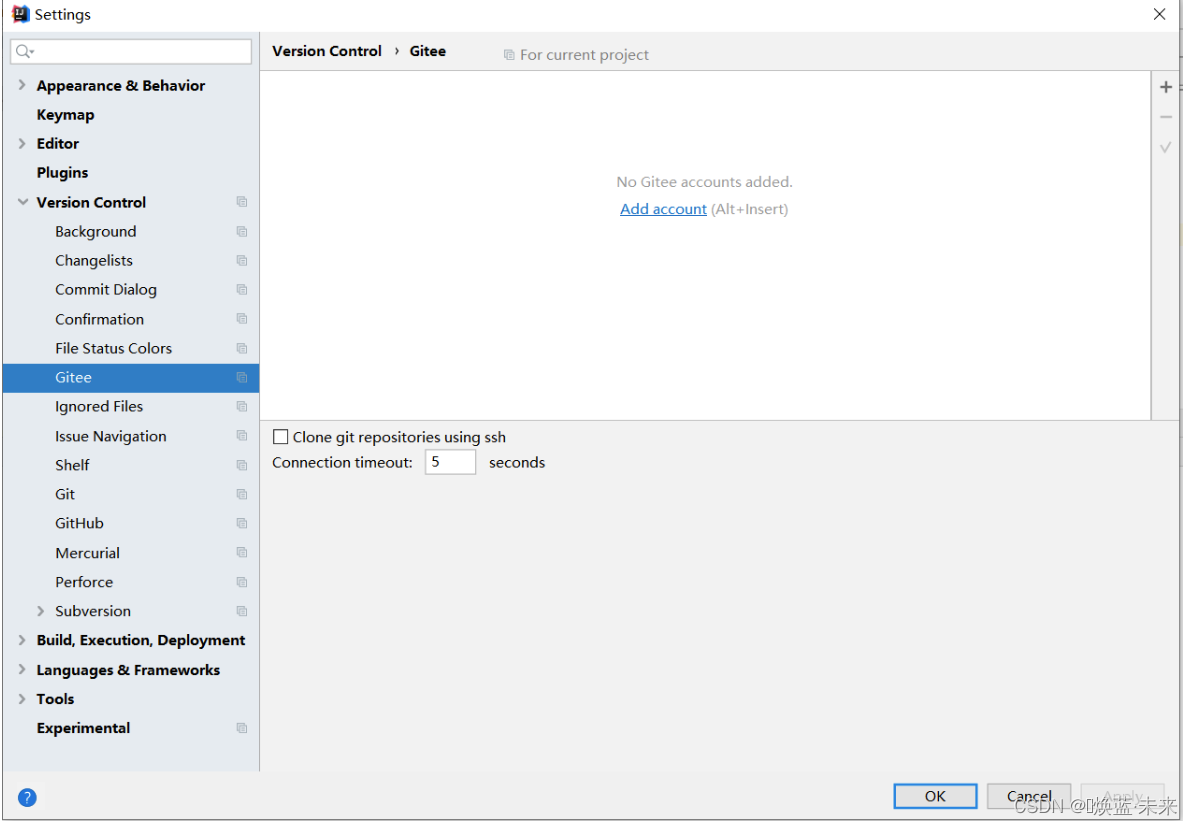
Task: Enable Clone git repositories using ssh
Action: pos(281,437)
